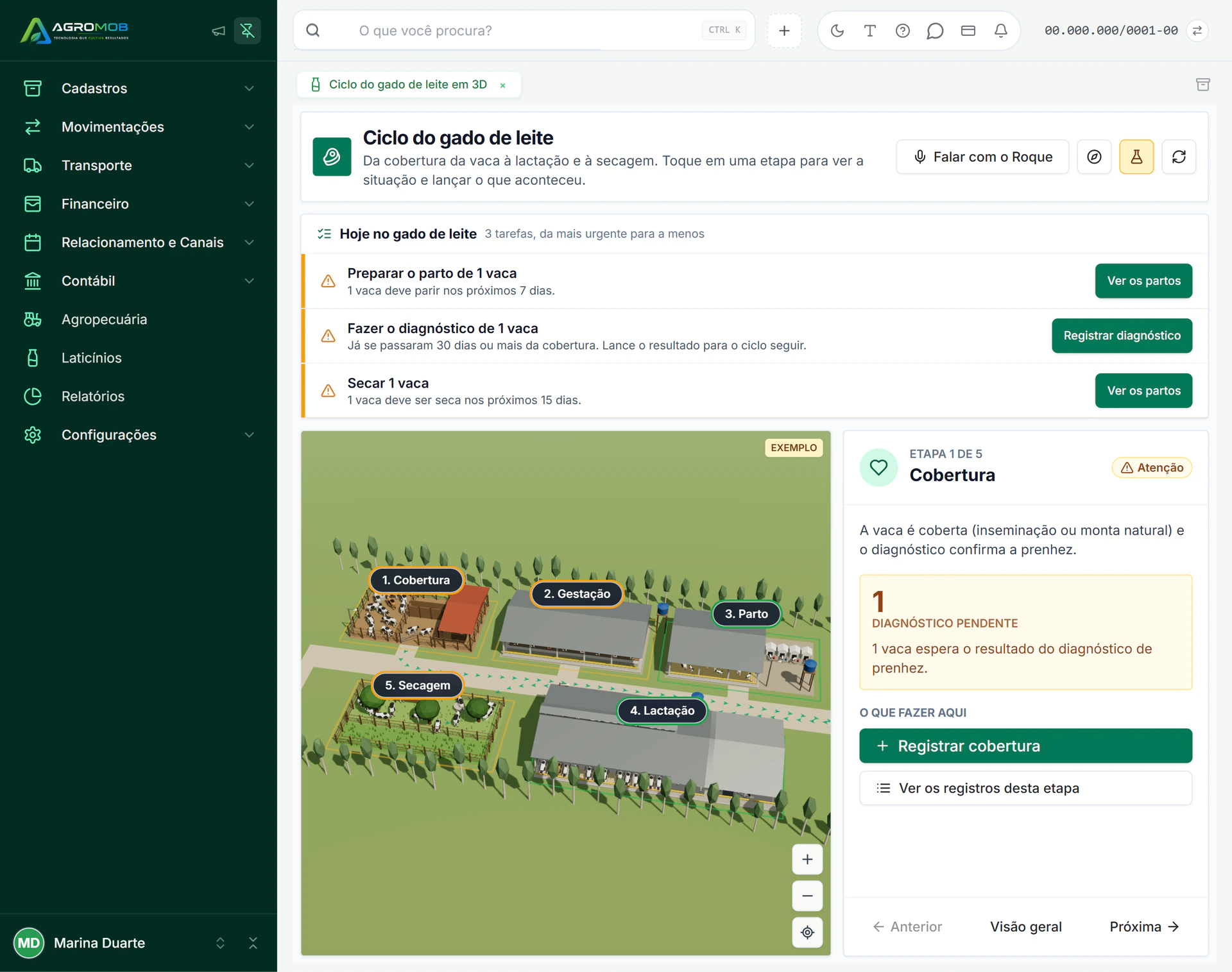Expand the Contábil menu

(x=139, y=281)
